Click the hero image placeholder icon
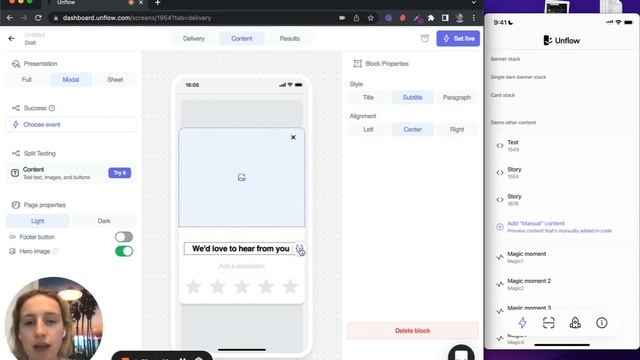Viewport: 640px width, 360px height. click(242, 177)
